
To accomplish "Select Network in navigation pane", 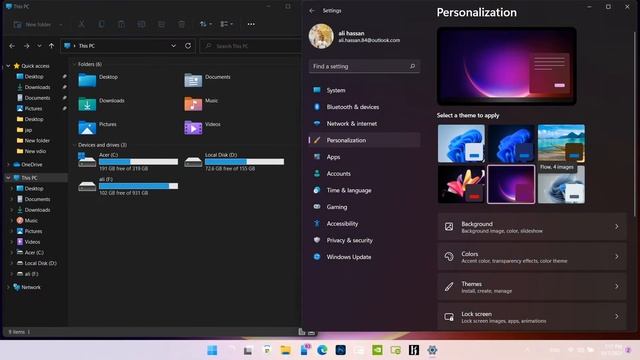I will pos(31,287).
